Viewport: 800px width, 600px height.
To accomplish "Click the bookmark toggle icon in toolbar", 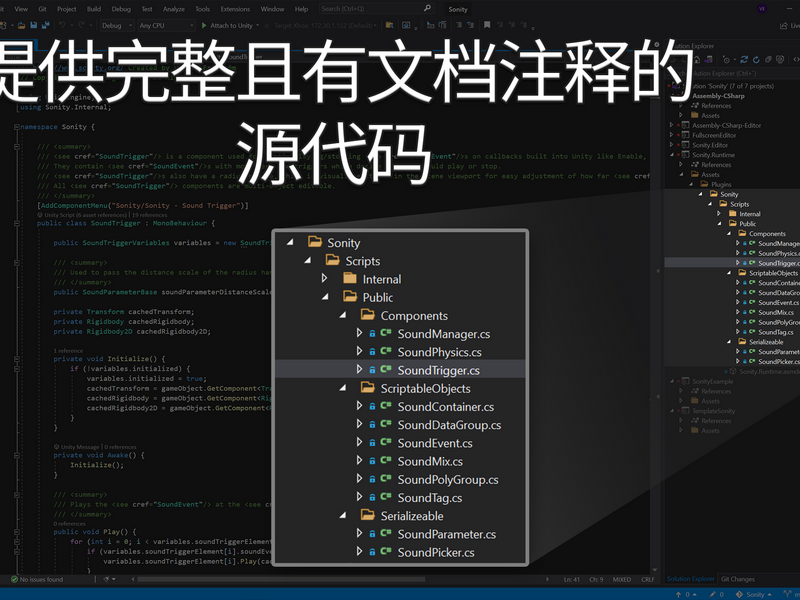I will click(487, 25).
